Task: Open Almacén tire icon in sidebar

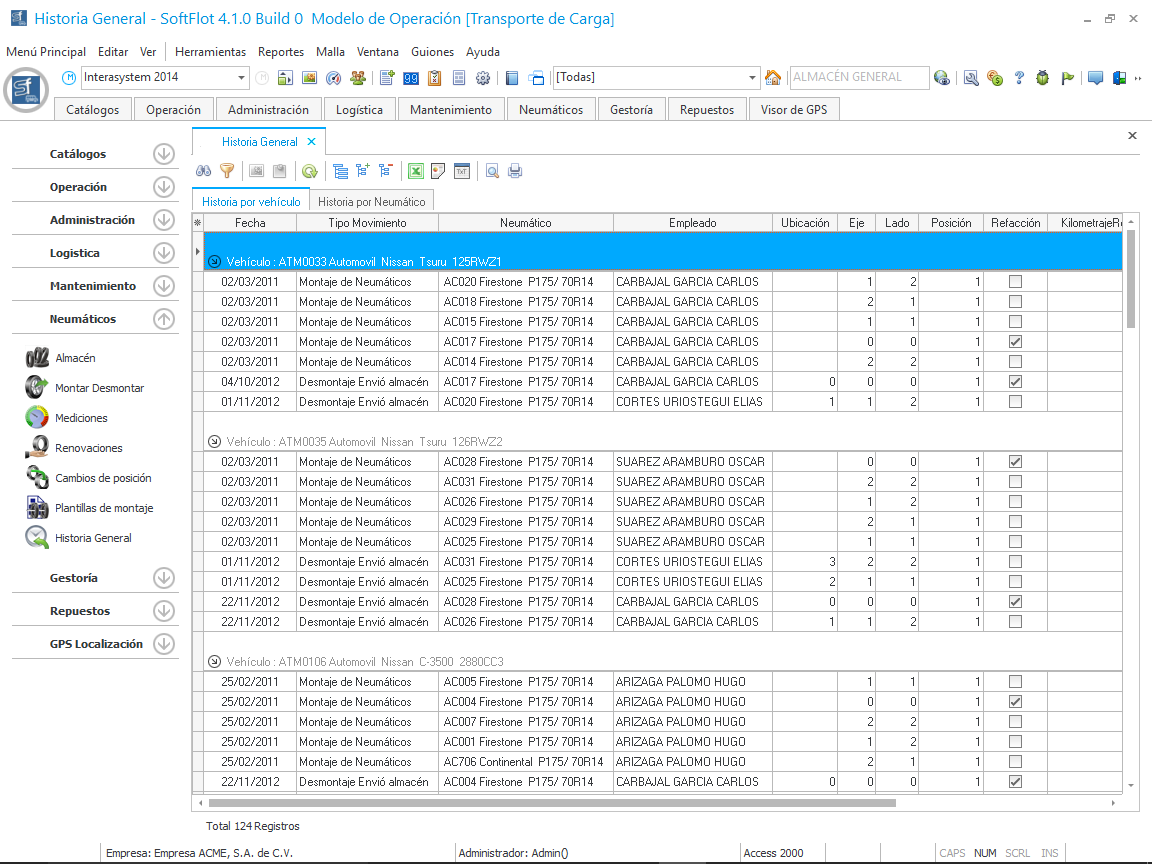Action: [39, 358]
